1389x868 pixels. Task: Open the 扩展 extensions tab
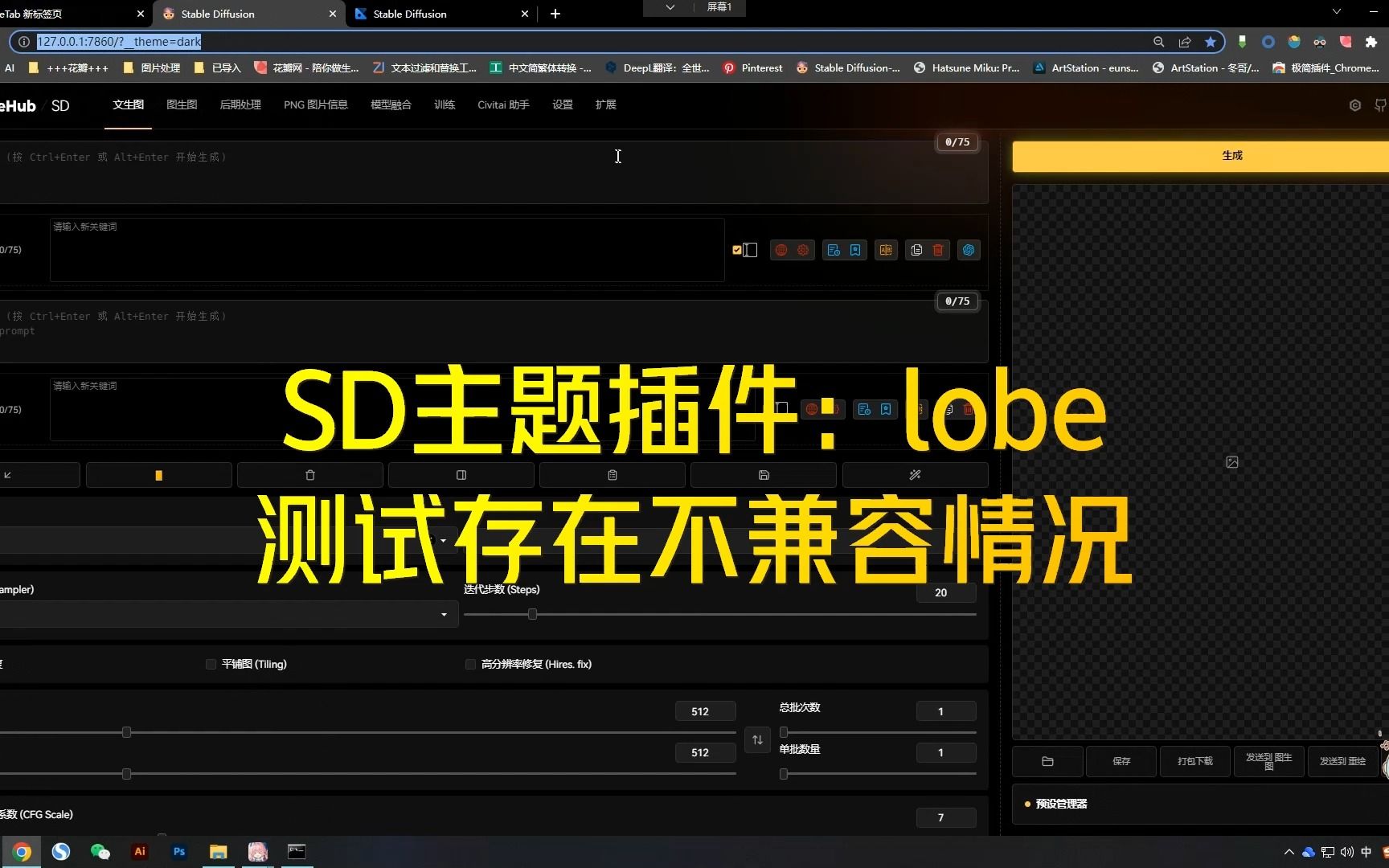605,104
